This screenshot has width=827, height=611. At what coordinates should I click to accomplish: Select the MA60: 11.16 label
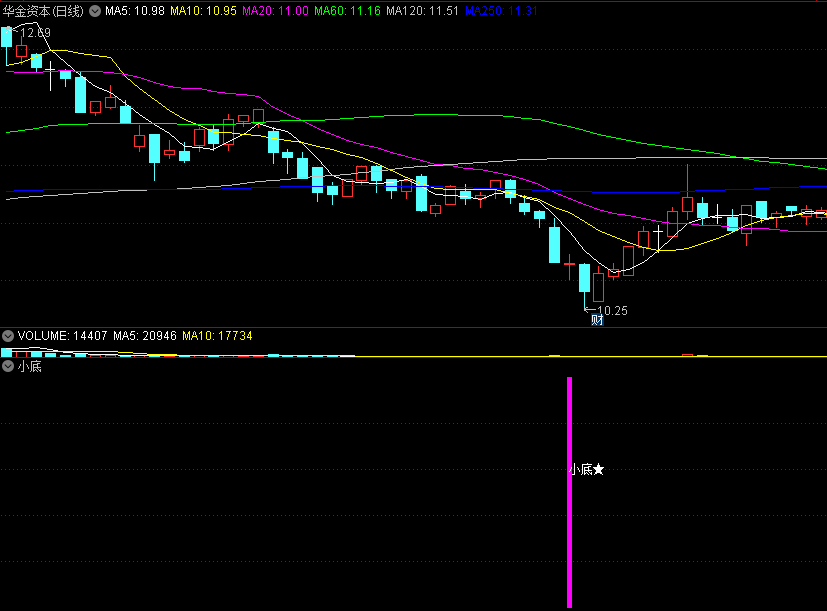click(x=348, y=11)
